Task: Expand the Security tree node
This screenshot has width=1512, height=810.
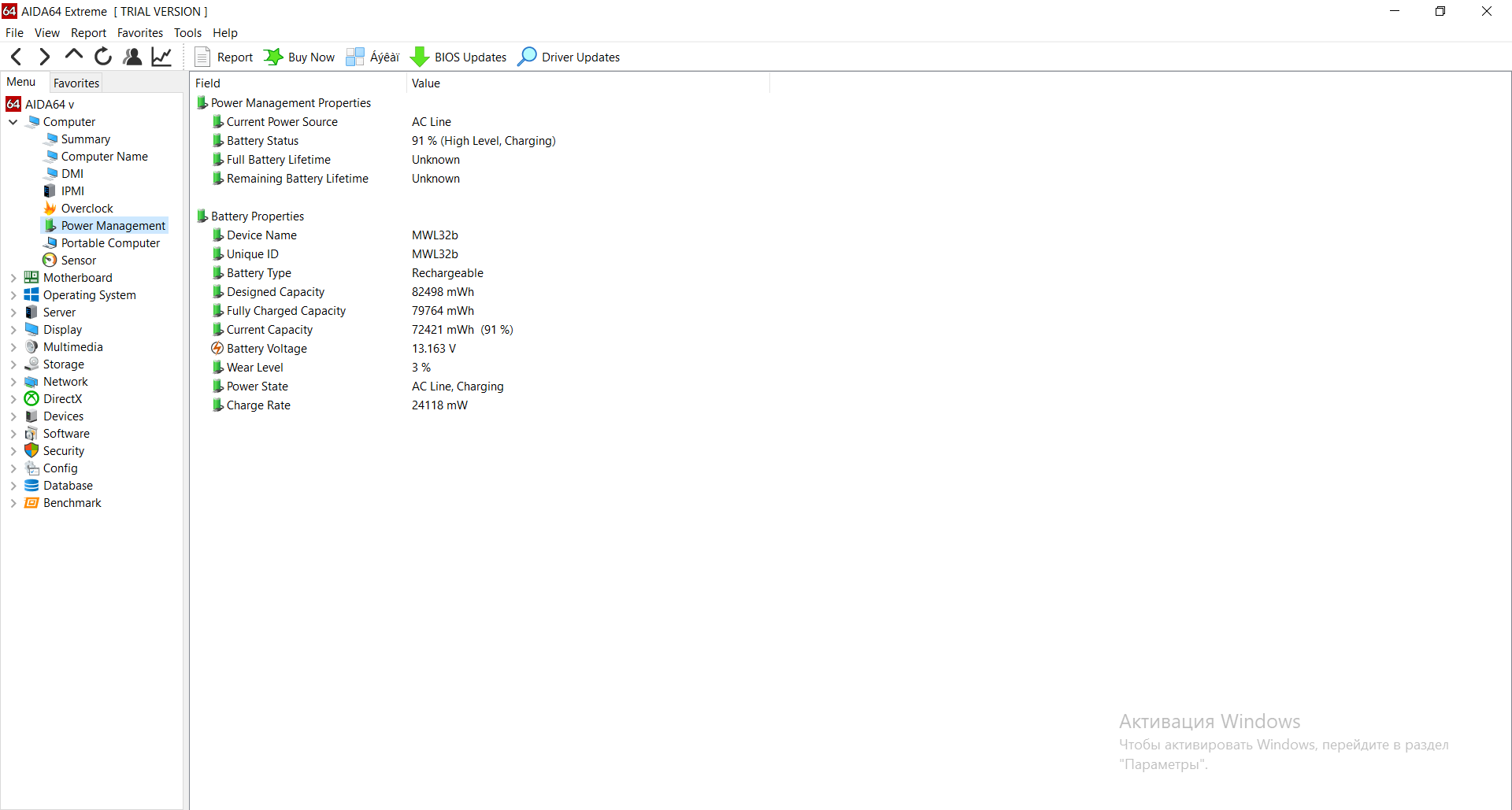Action: (13, 451)
